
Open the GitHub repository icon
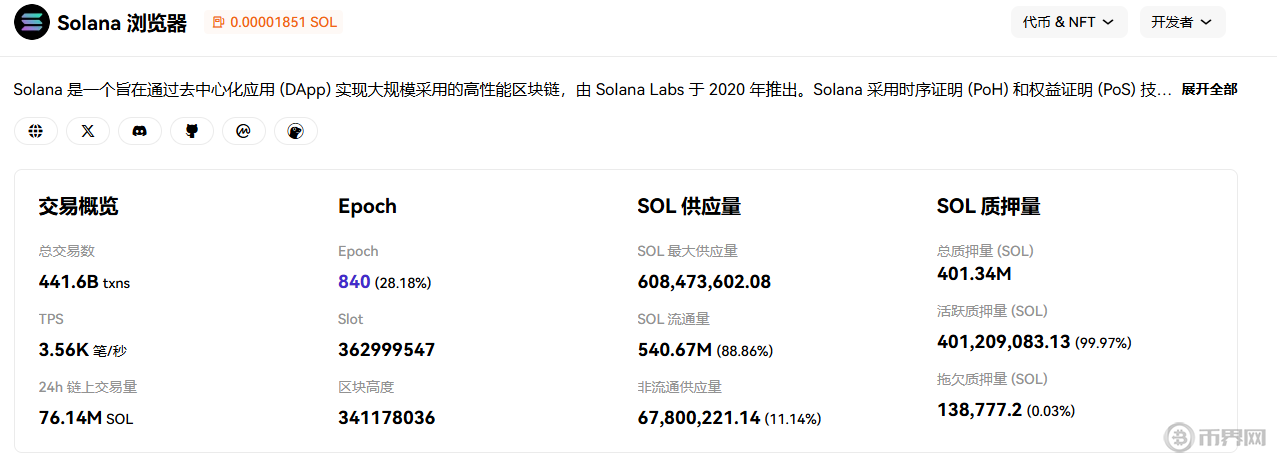pos(192,131)
